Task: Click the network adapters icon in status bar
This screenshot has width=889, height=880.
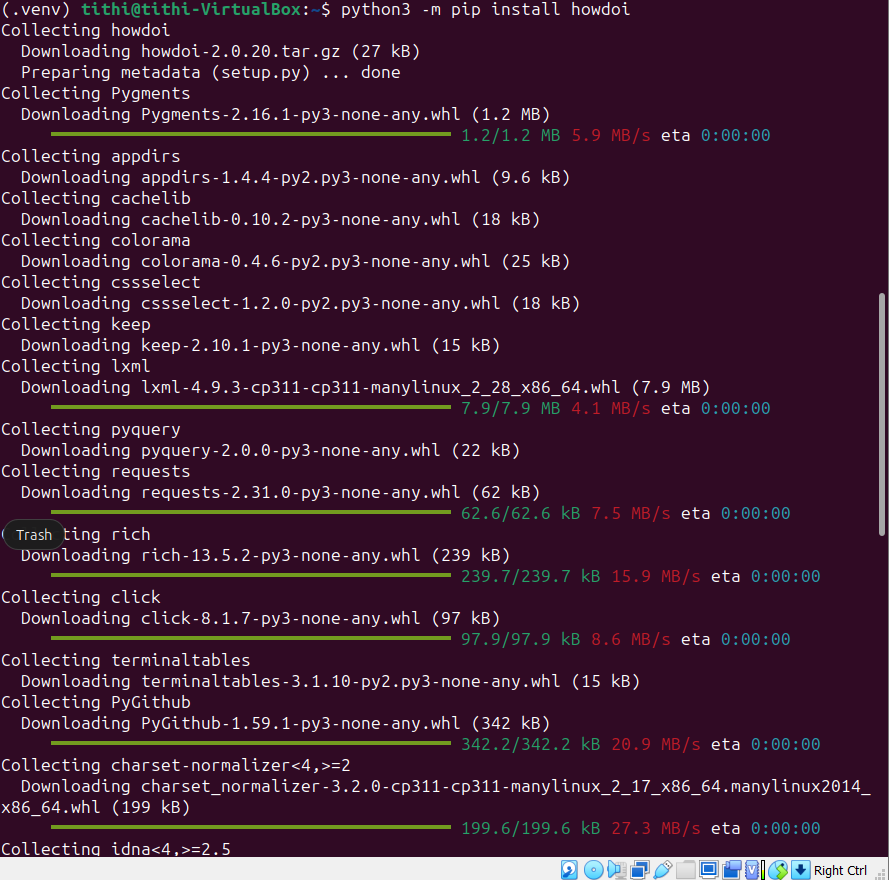Action: [x=641, y=869]
